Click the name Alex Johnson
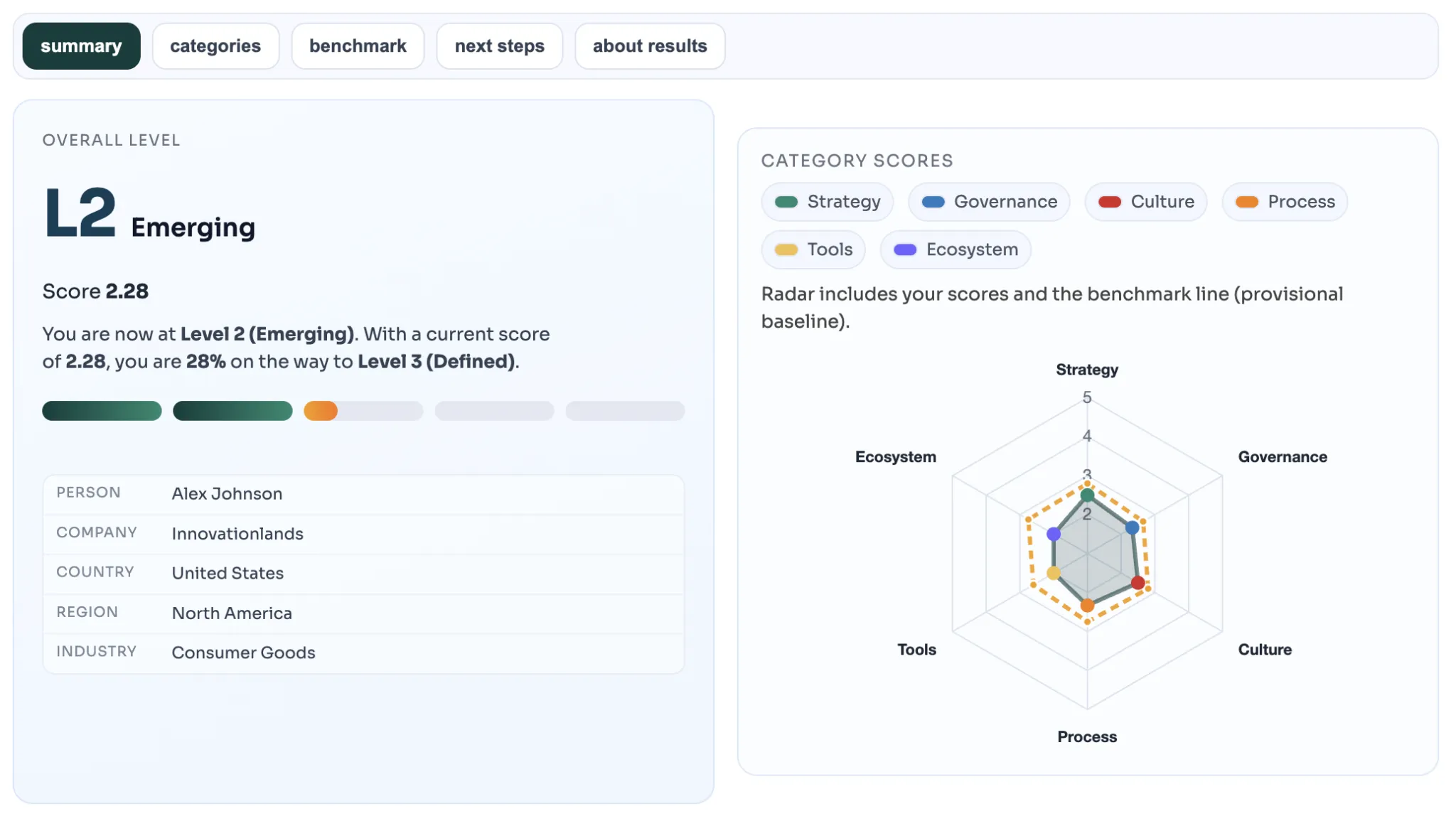The height and width of the screenshot is (816, 1456). pyautogui.click(x=227, y=494)
